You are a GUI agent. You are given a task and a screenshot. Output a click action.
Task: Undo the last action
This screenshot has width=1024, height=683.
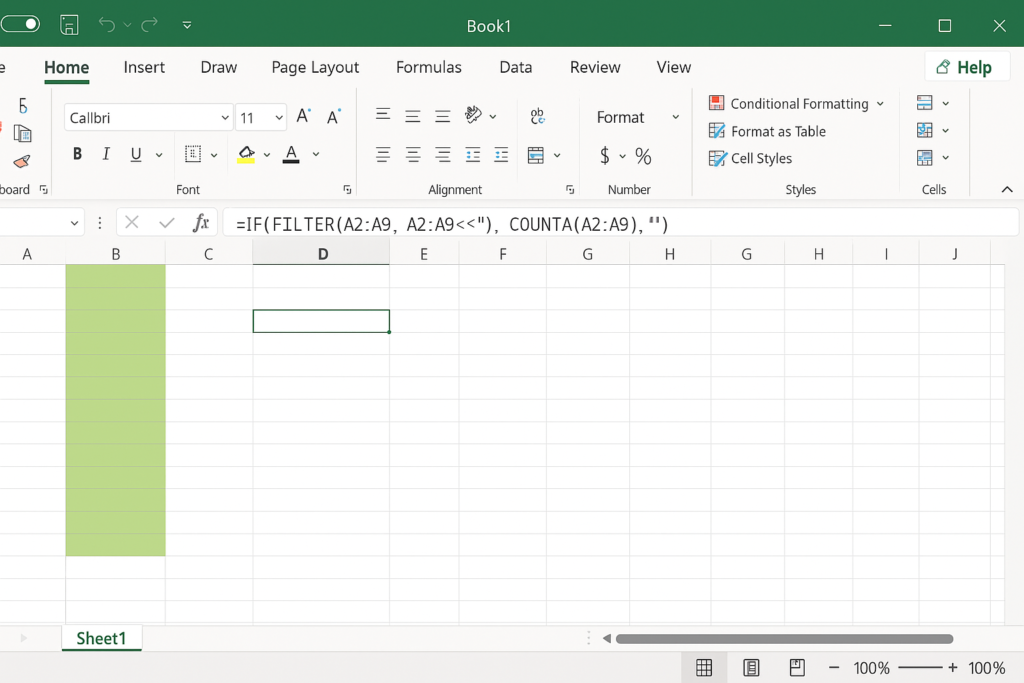[x=106, y=25]
